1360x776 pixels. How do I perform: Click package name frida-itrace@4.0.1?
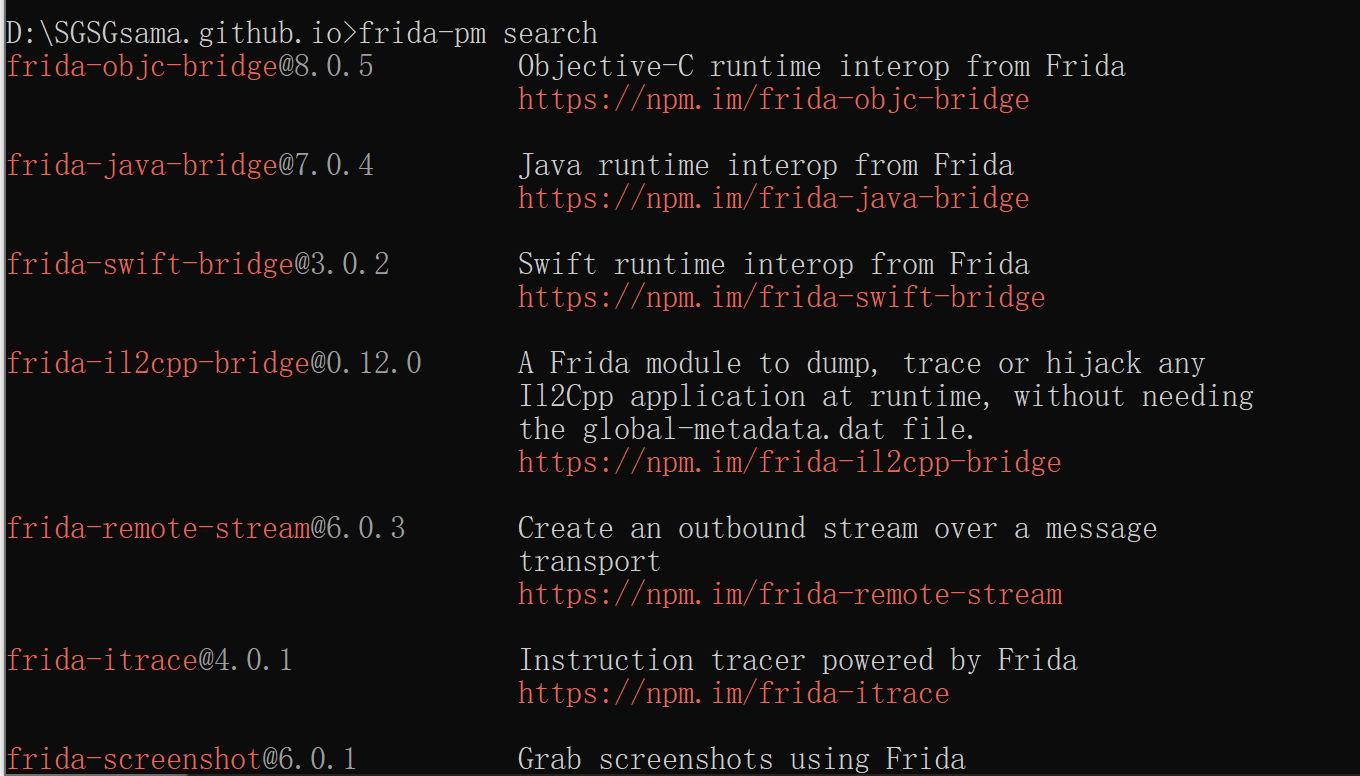click(x=149, y=661)
